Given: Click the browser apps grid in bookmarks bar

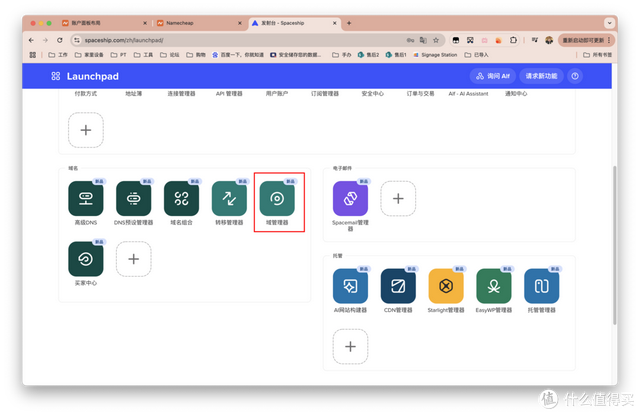Looking at the screenshot, I should (33, 55).
